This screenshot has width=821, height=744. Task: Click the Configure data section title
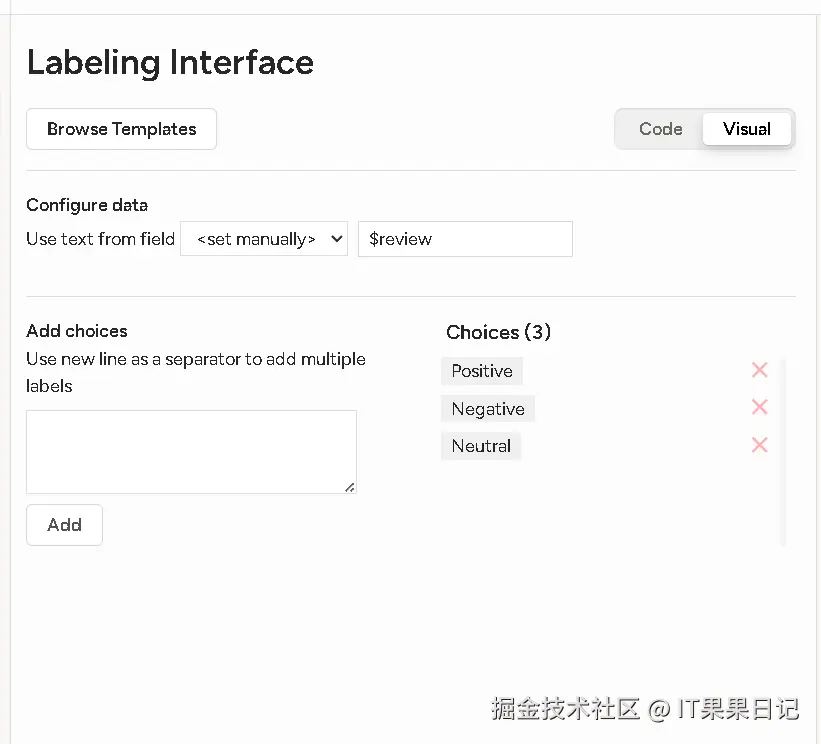[x=87, y=205]
